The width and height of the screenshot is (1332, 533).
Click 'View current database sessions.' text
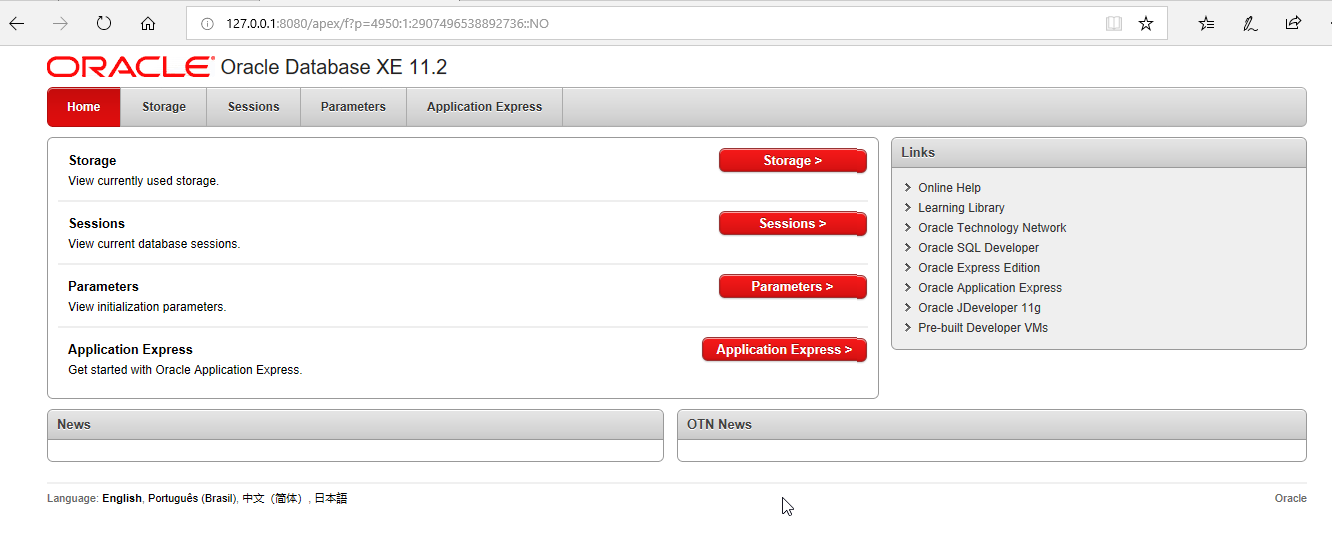[x=154, y=244]
